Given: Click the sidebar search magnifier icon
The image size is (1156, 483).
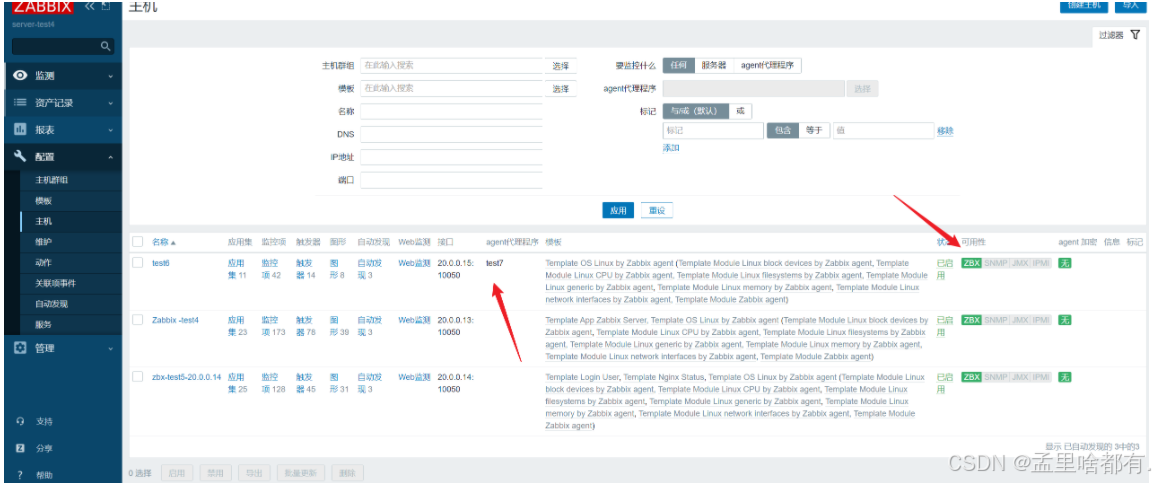Looking at the screenshot, I should click(x=105, y=46).
